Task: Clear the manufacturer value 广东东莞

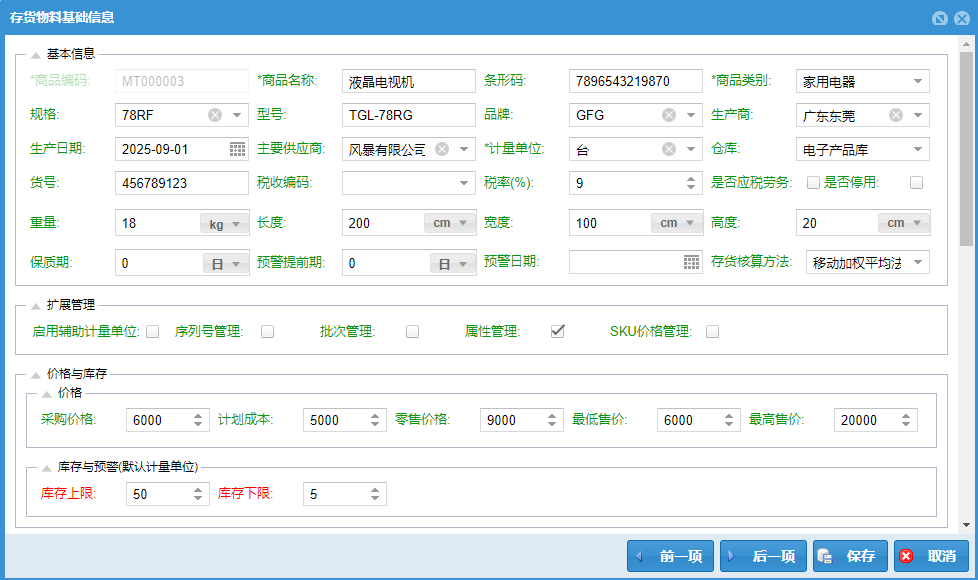Action: point(896,115)
